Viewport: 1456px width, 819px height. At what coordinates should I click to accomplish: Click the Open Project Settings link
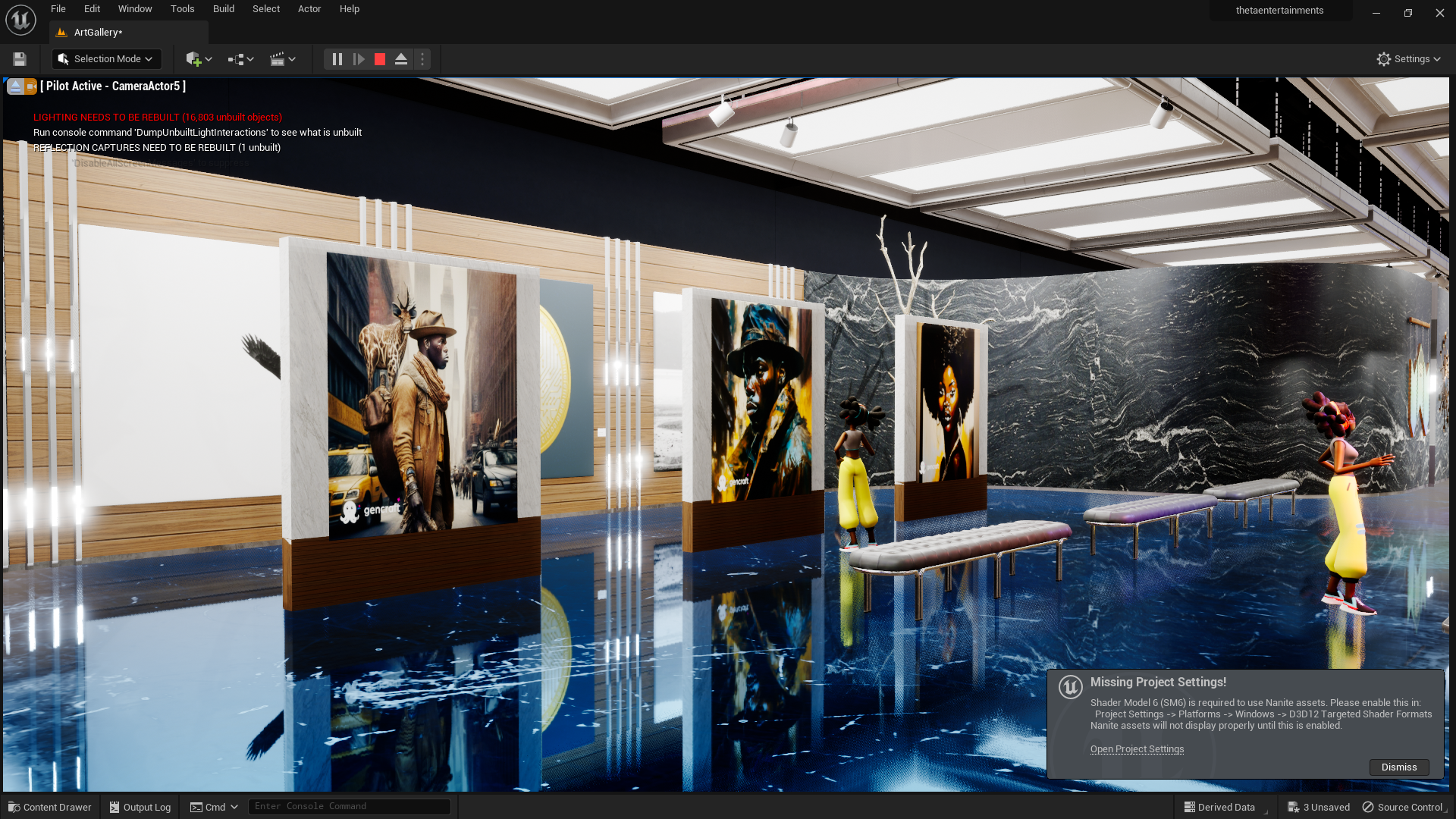(x=1137, y=749)
